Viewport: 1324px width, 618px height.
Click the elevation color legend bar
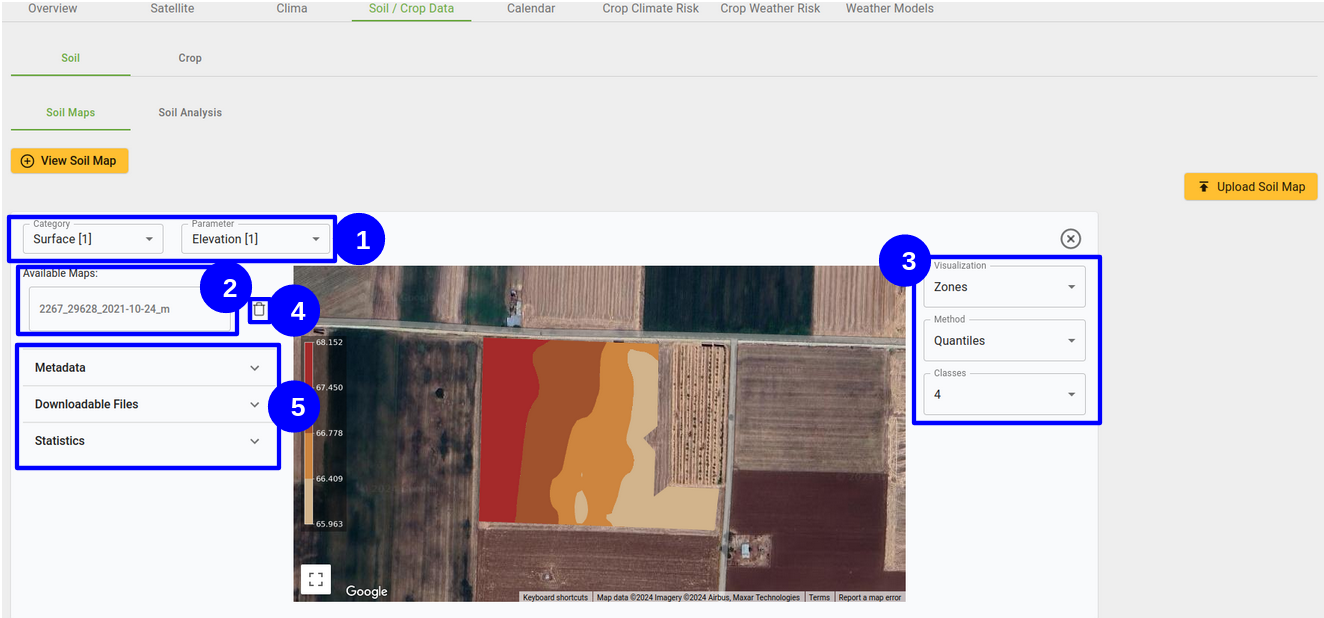309,433
